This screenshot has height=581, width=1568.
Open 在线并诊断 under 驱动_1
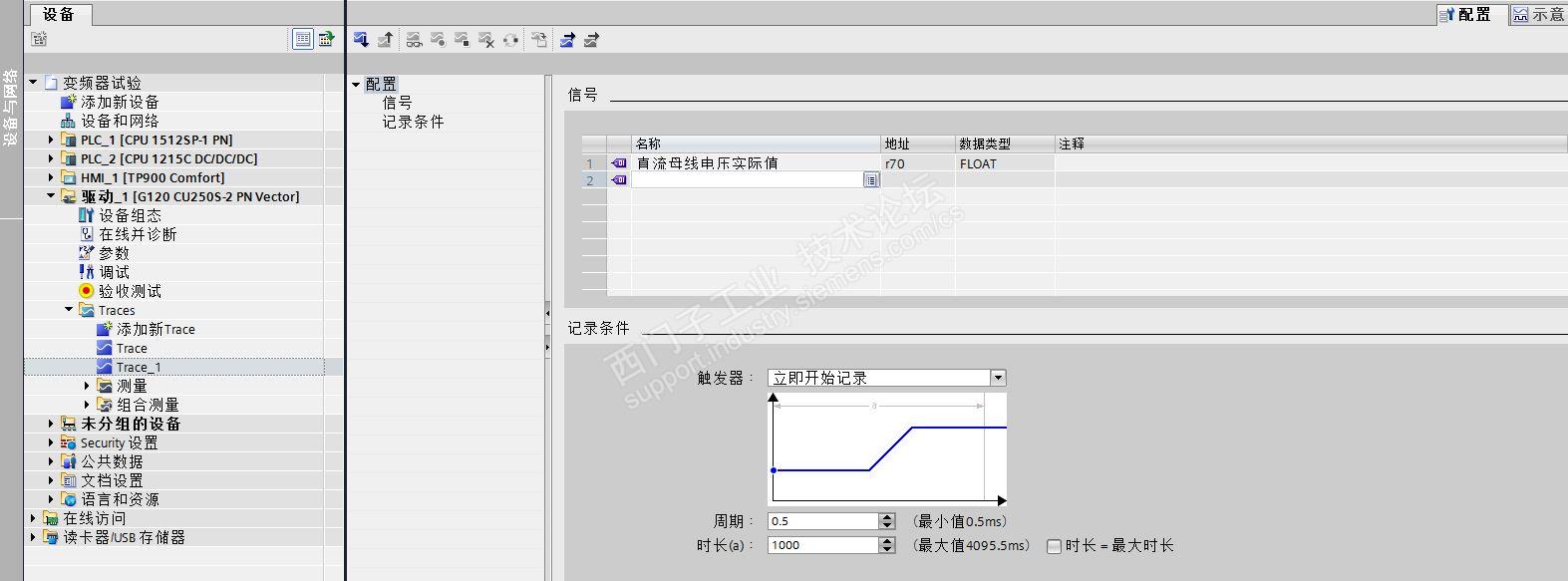[x=138, y=234]
